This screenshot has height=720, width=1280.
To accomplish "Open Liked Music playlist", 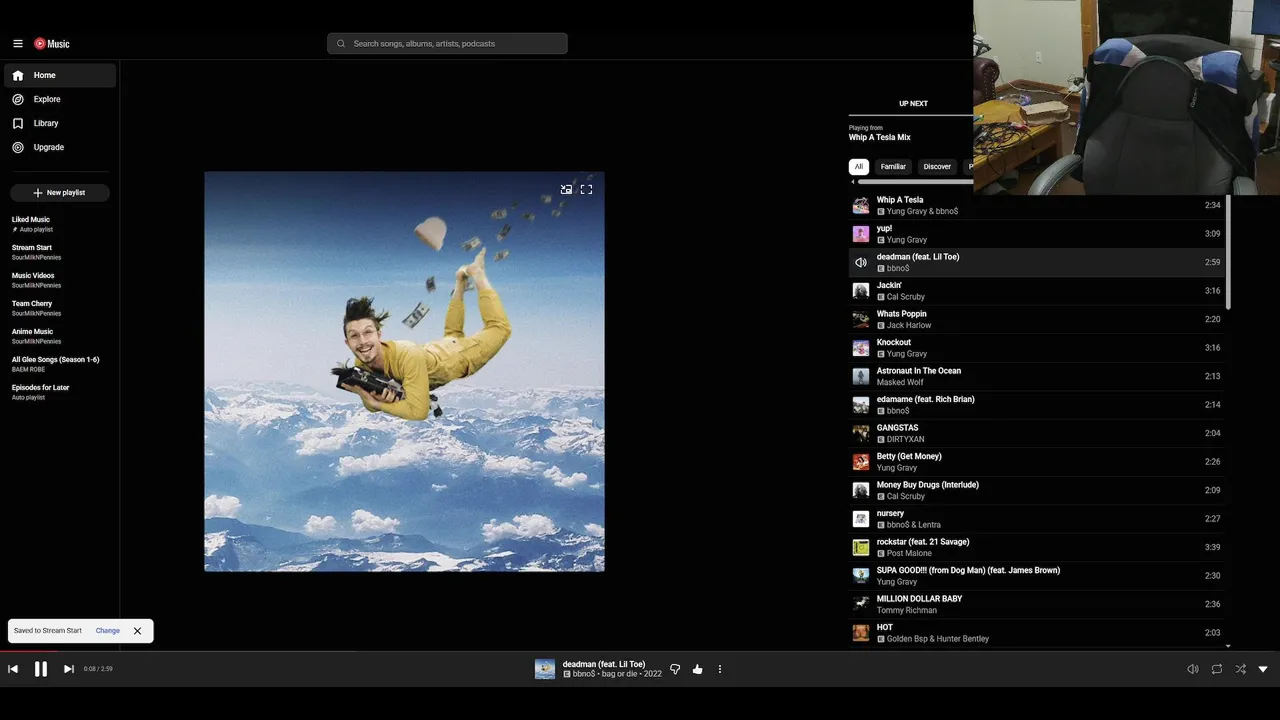I will (60, 224).
